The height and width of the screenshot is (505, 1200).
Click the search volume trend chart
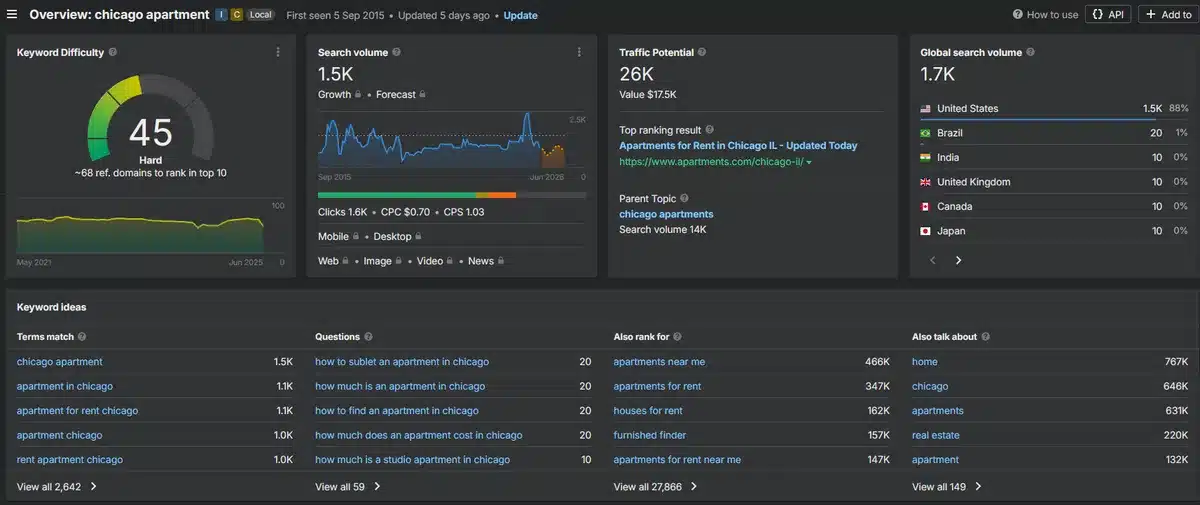pos(442,140)
